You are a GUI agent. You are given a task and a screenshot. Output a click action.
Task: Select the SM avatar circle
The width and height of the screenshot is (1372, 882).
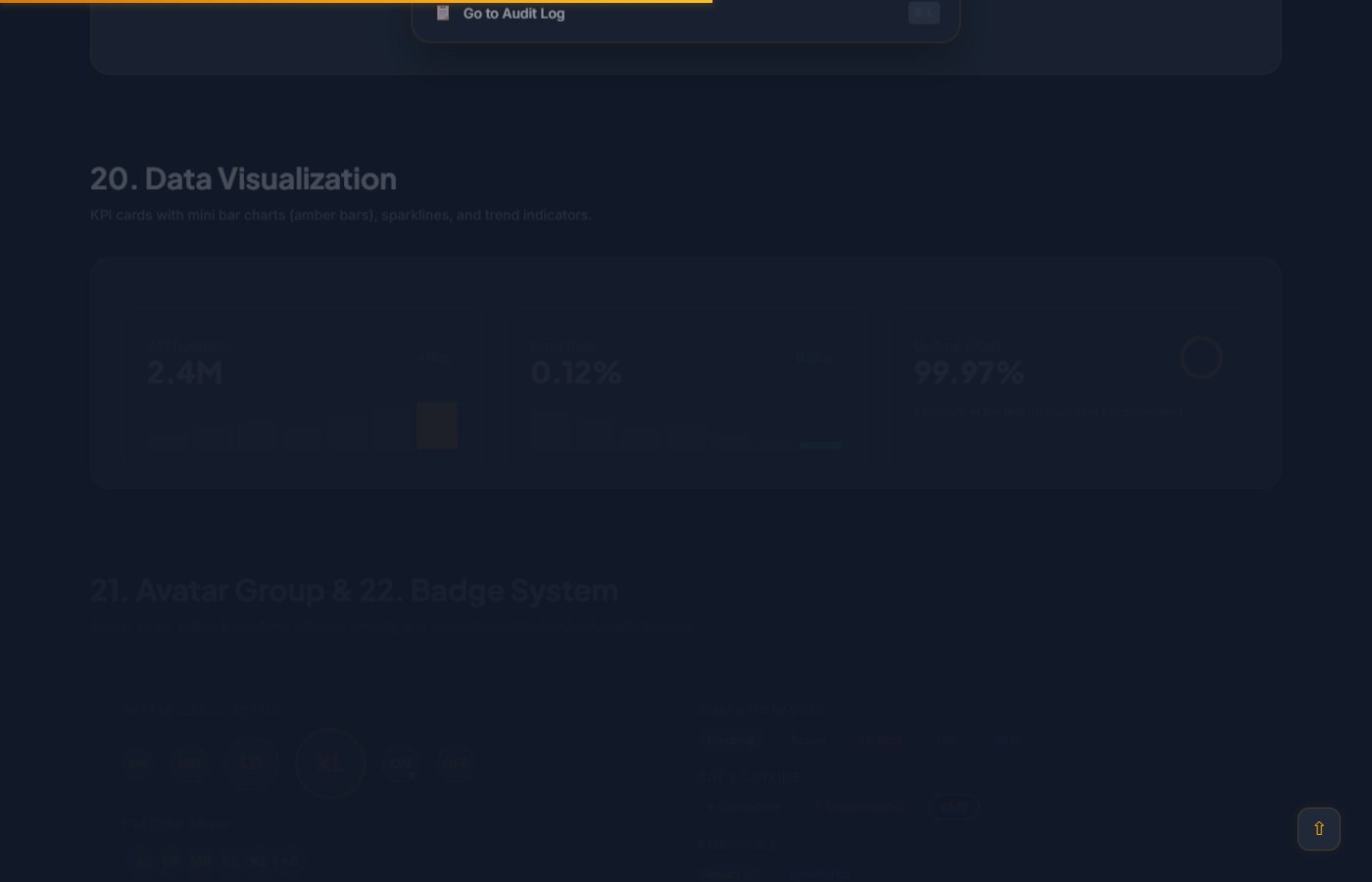coord(140,763)
